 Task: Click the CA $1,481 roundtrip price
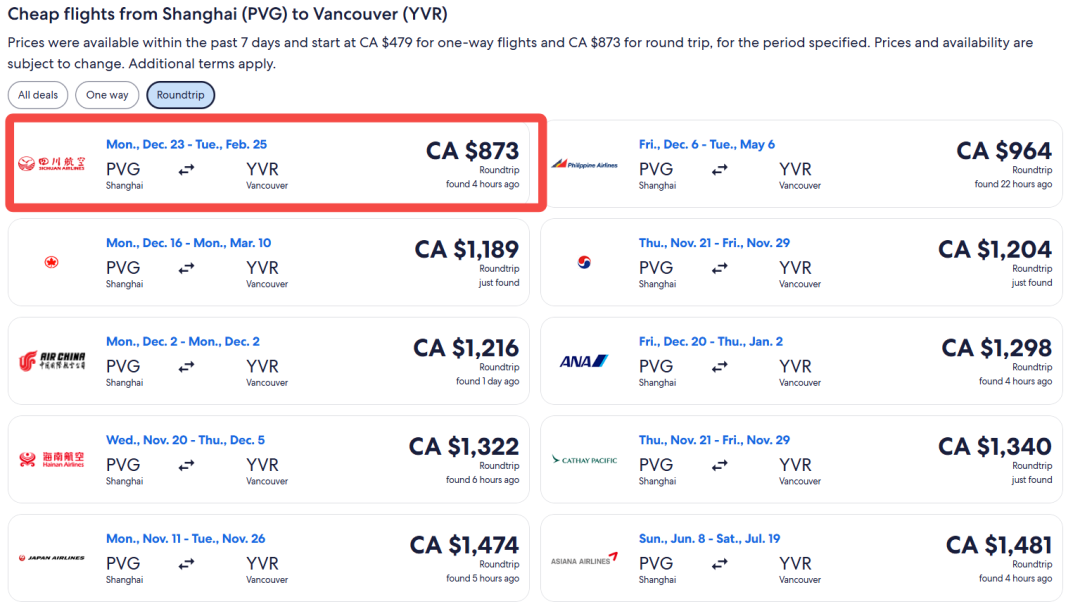tap(998, 545)
